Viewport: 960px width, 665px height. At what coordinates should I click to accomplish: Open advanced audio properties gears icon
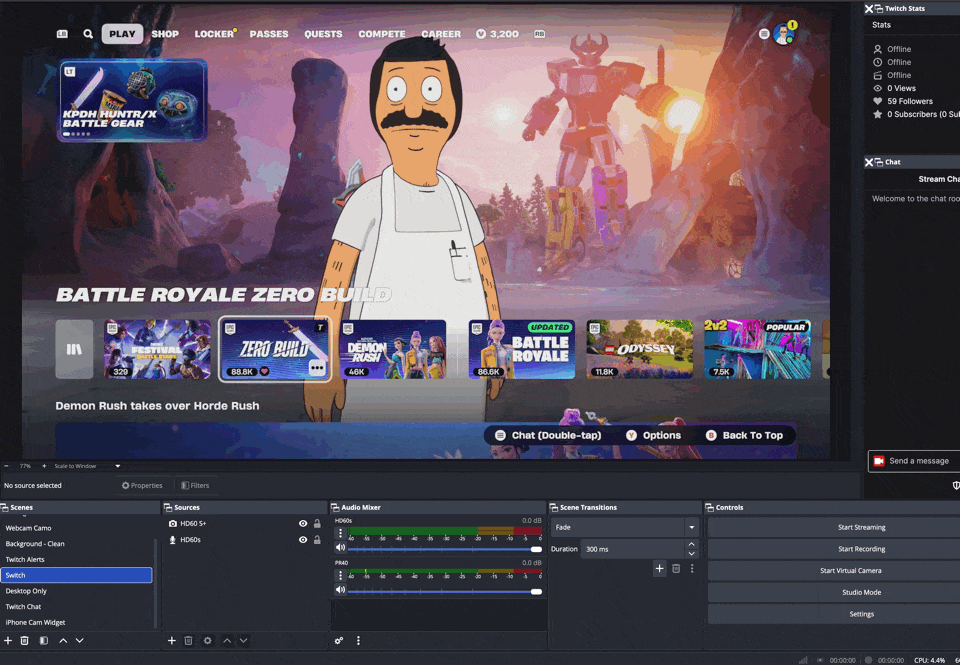point(339,640)
